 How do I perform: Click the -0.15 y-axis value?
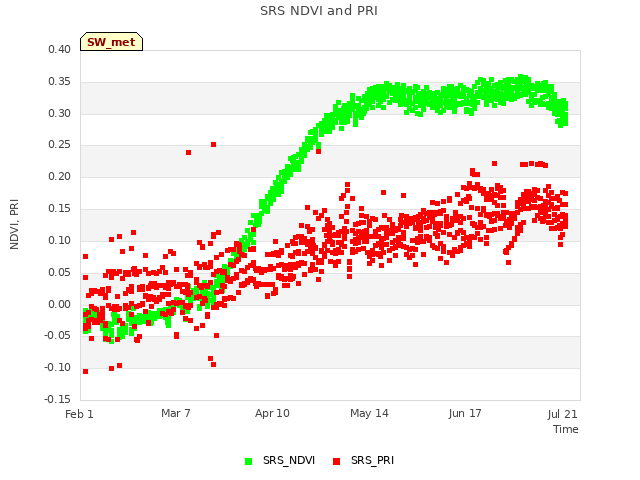pyautogui.click(x=57, y=399)
